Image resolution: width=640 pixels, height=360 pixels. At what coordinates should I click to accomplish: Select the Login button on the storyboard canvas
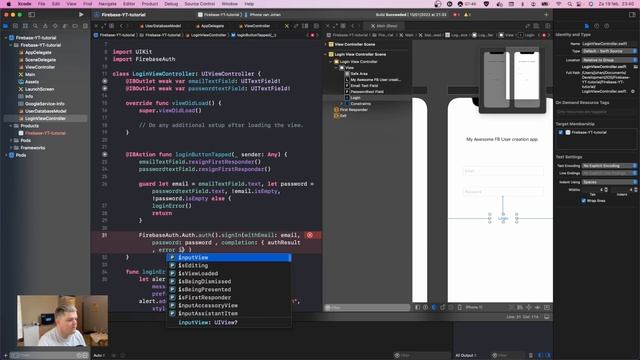[x=503, y=218]
